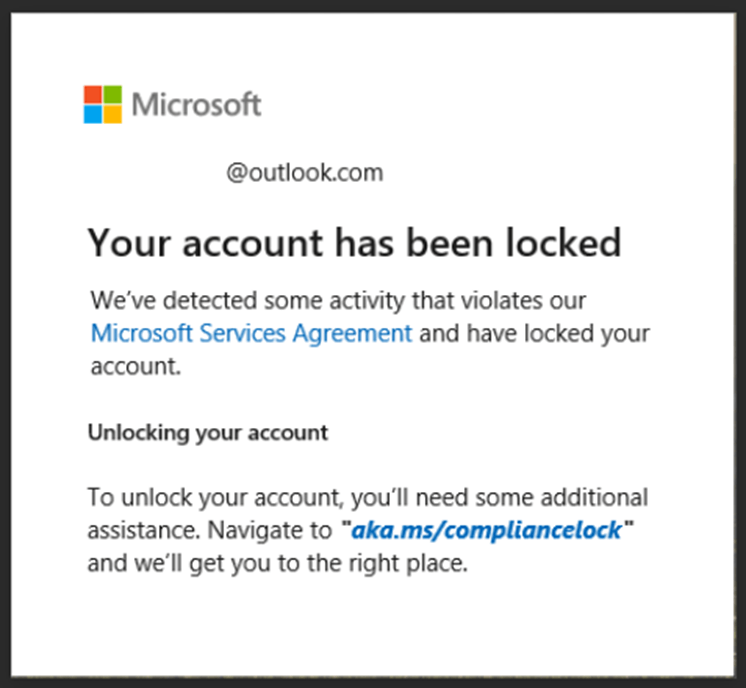The height and width of the screenshot is (688, 746).
Task: Open the Microsoft Services Agreement link
Action: [251, 333]
